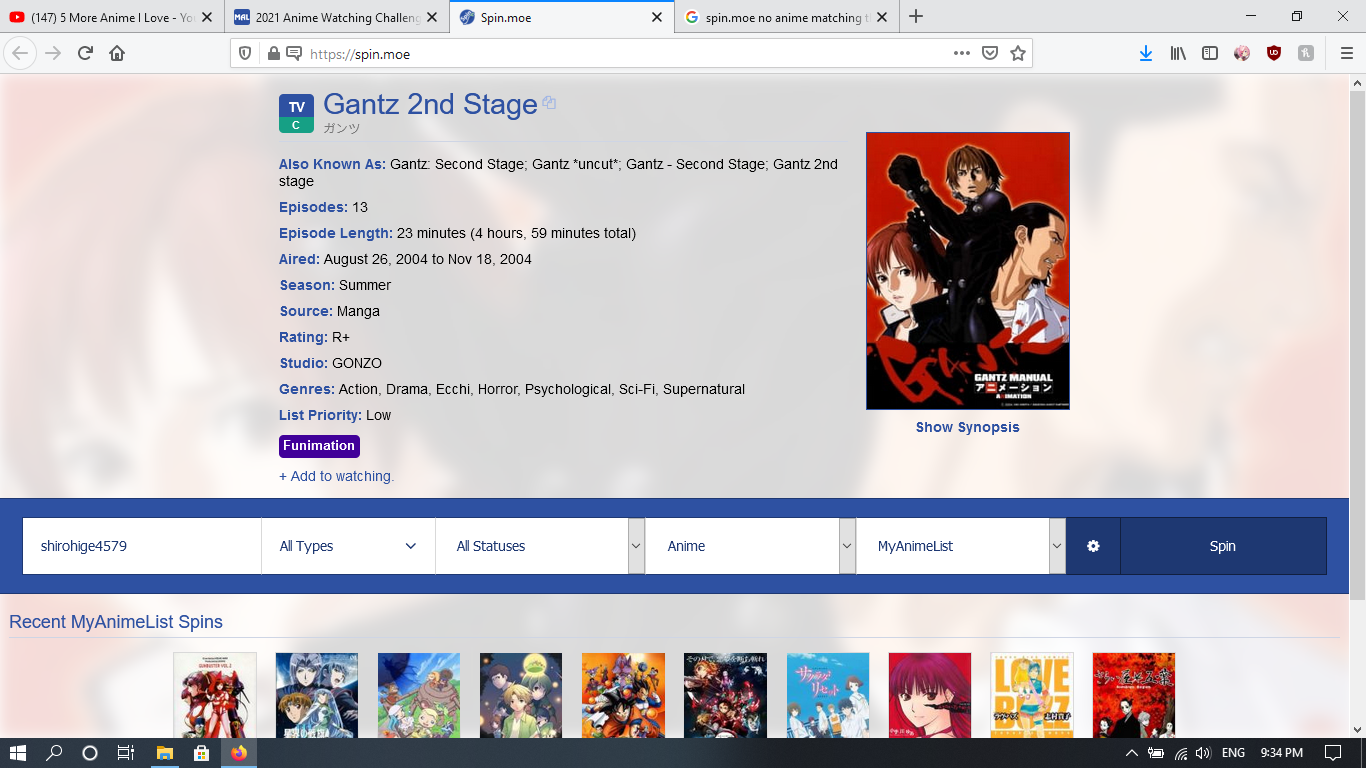Click the settings gear beside Spin button

point(1093,546)
